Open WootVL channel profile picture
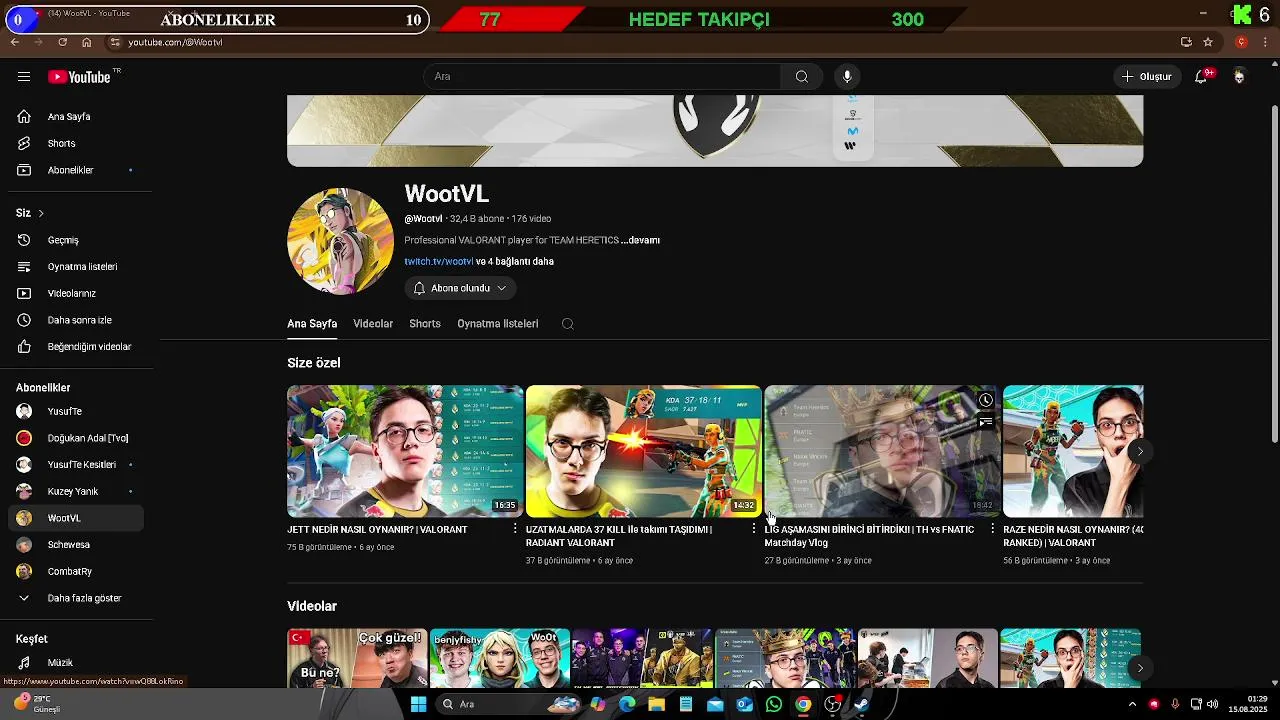The image size is (1280, 720). tap(340, 241)
